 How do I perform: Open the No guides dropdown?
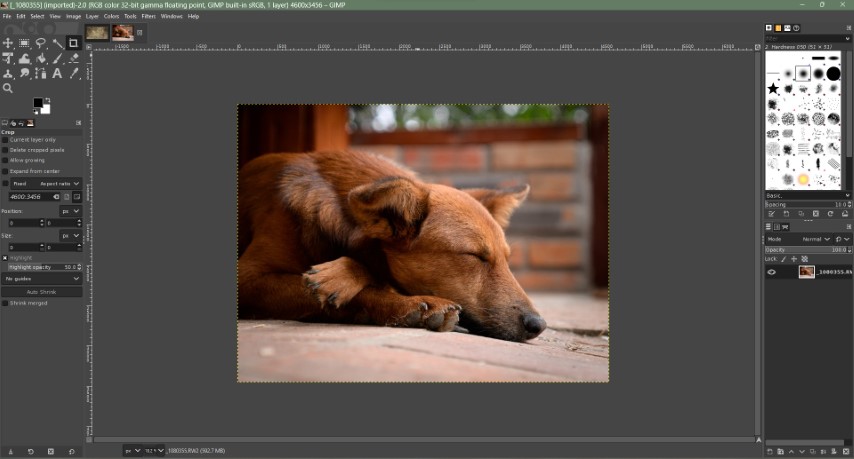pyautogui.click(x=42, y=279)
